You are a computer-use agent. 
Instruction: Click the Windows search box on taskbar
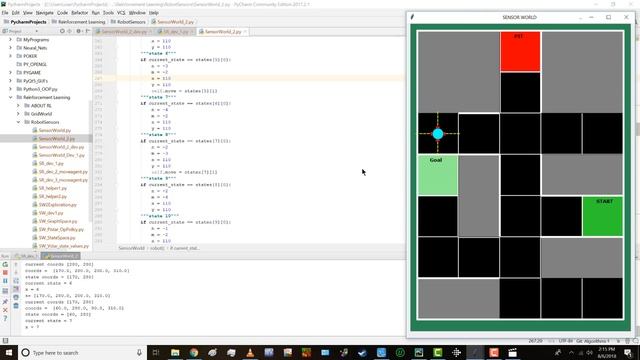81,353
